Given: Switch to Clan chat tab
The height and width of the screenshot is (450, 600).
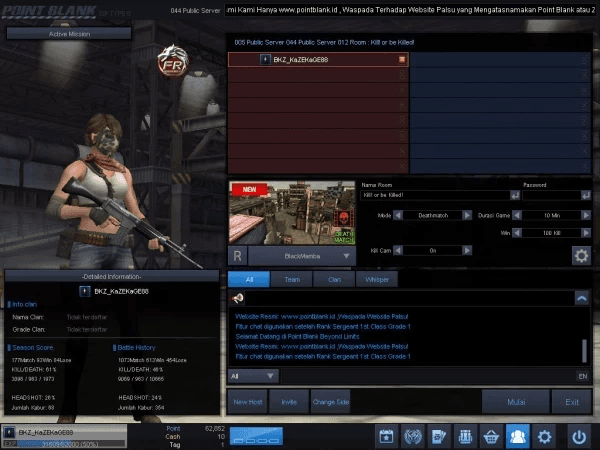Looking at the screenshot, I should pyautogui.click(x=334, y=279).
